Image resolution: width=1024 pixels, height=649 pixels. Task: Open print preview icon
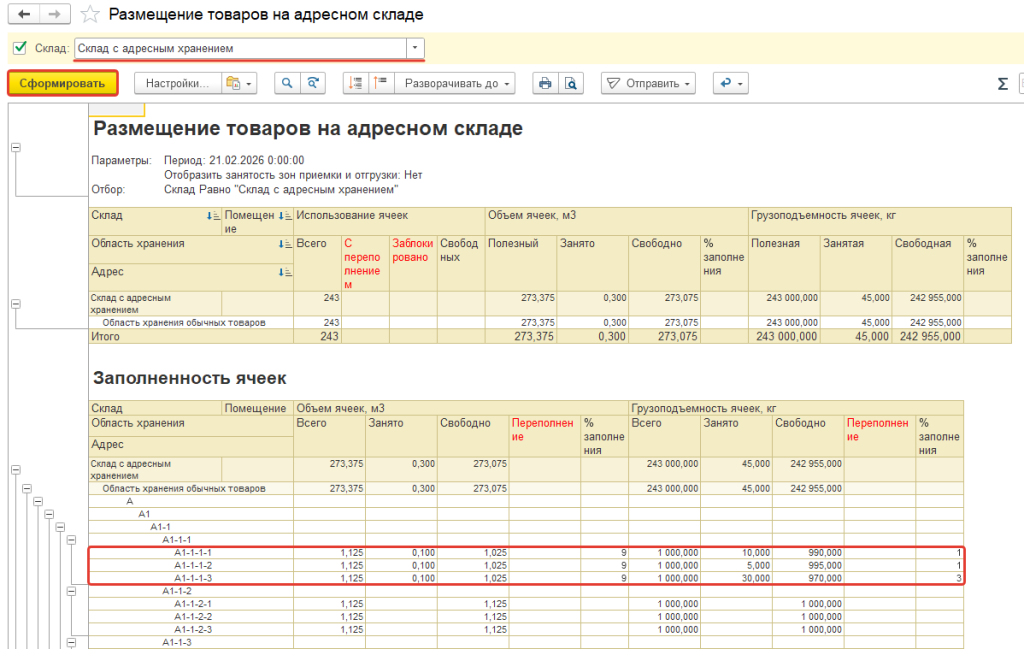tap(570, 84)
